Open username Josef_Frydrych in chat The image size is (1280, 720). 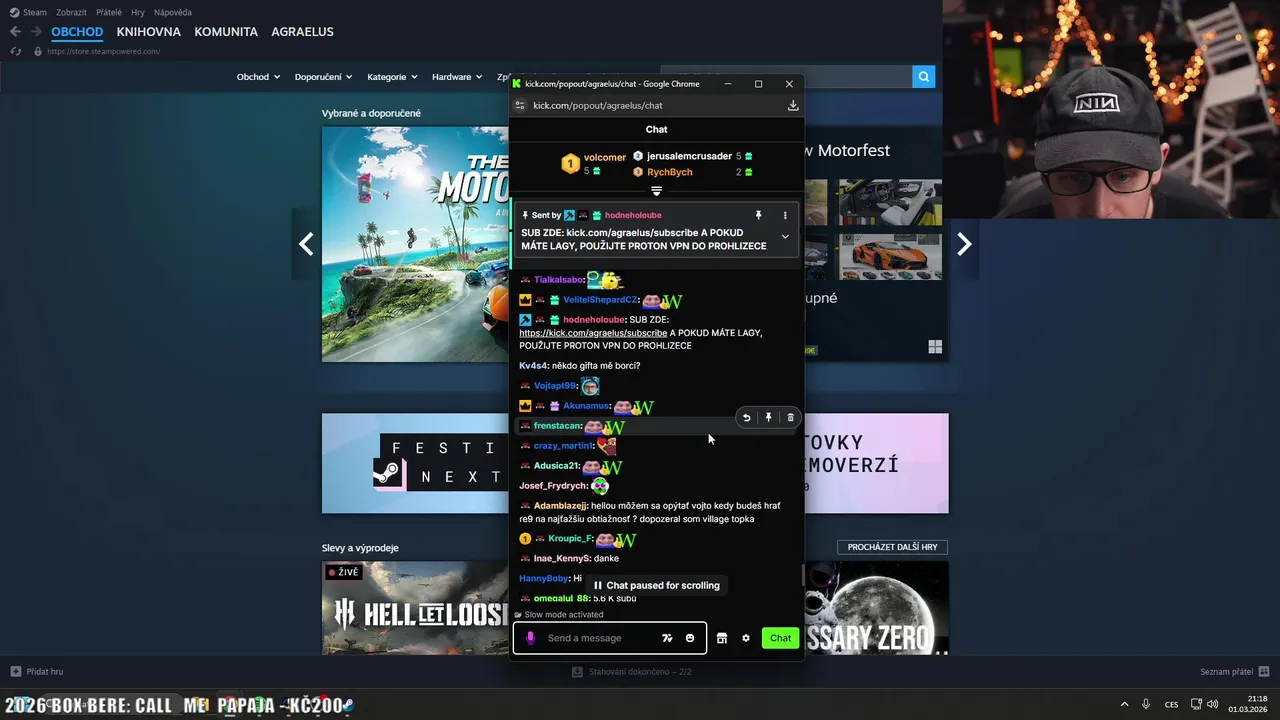click(553, 486)
